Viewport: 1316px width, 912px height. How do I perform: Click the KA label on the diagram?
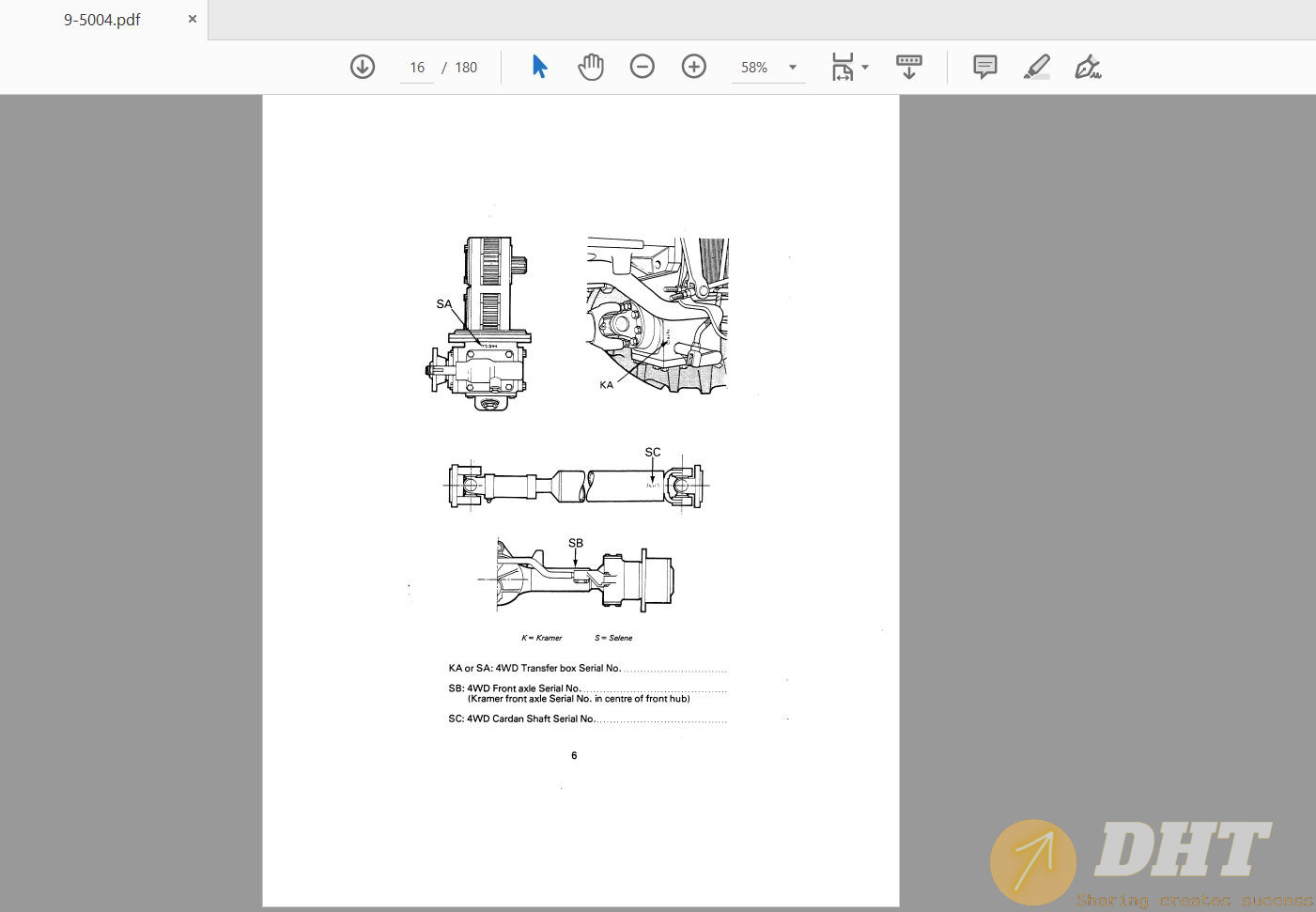click(x=607, y=385)
